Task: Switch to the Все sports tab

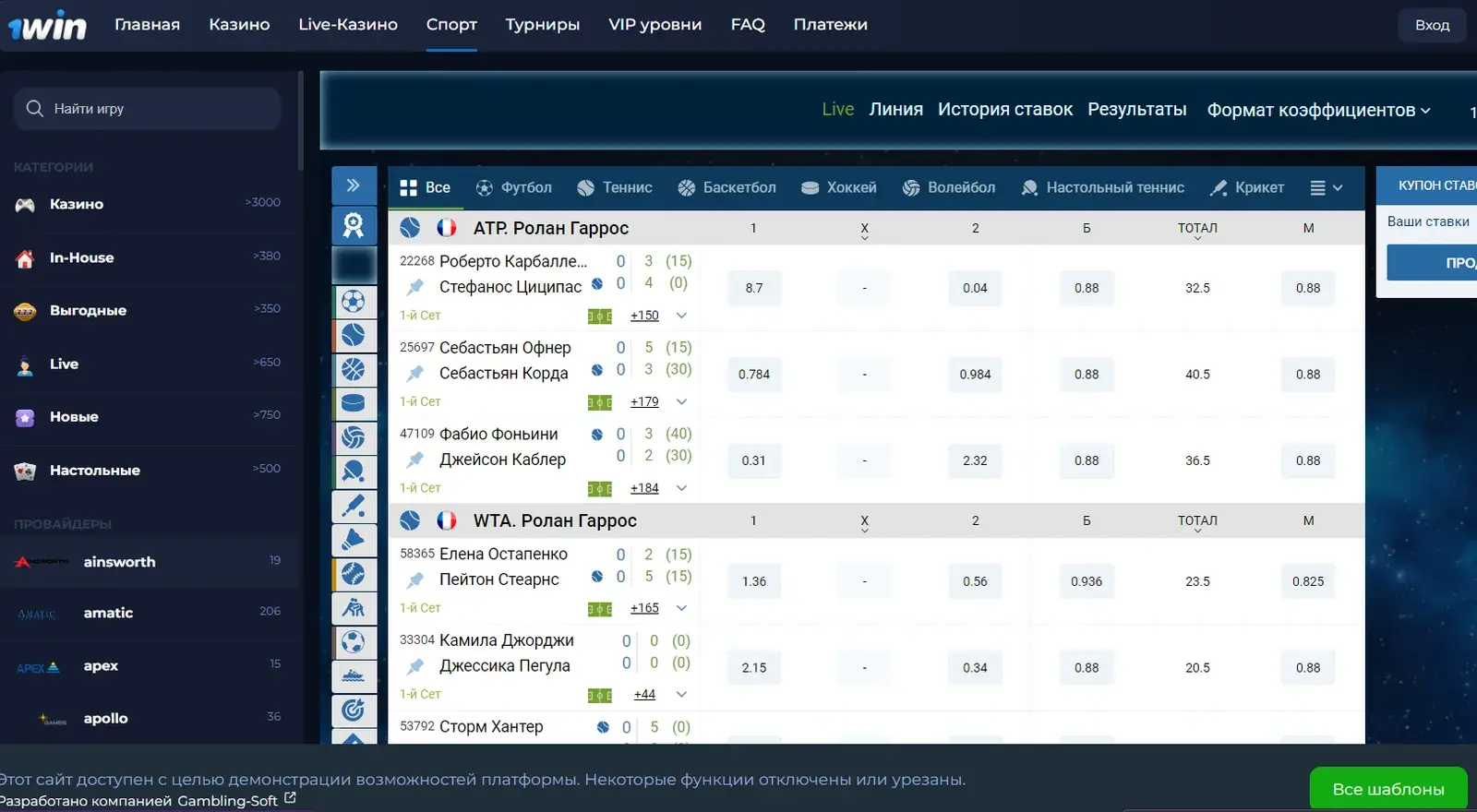Action: 426,187
